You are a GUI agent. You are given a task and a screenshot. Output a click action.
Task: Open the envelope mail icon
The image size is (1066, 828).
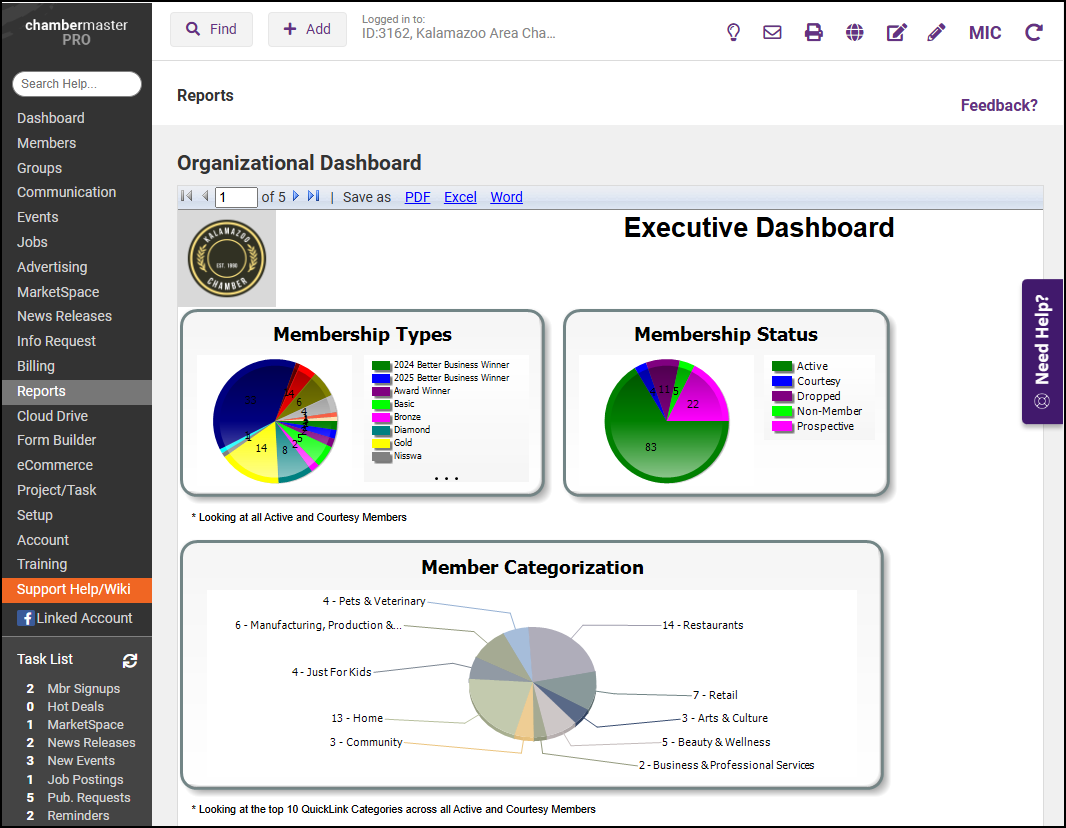coord(772,32)
